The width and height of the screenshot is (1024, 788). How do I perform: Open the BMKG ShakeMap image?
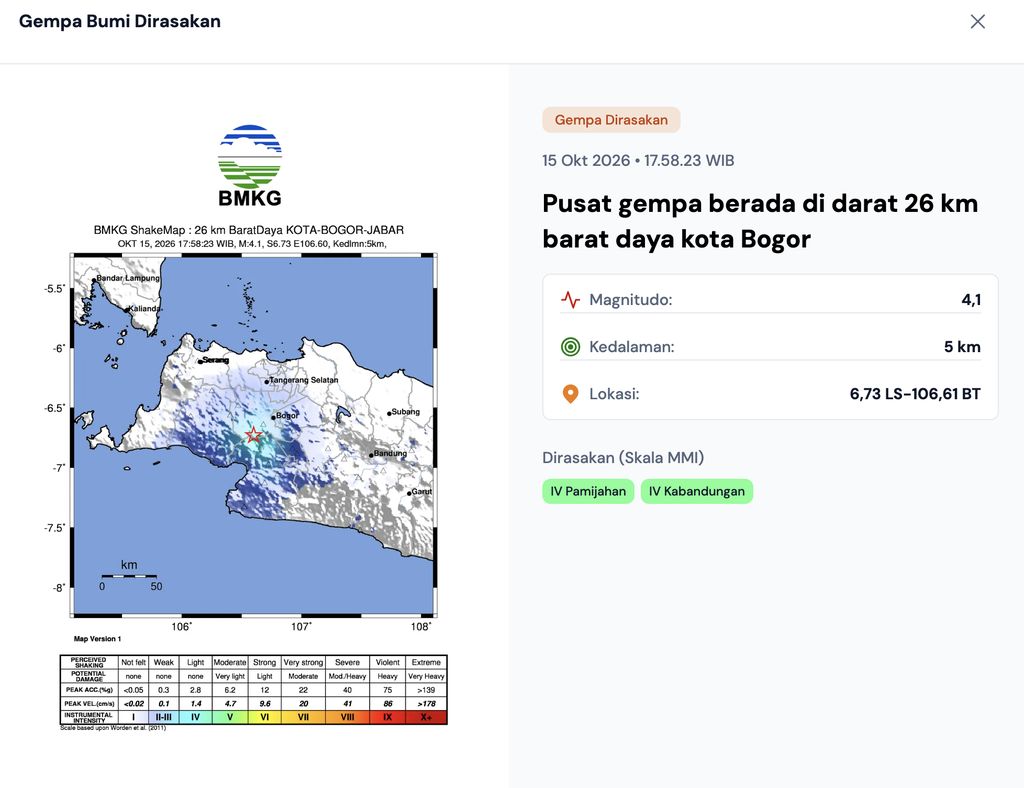click(253, 428)
